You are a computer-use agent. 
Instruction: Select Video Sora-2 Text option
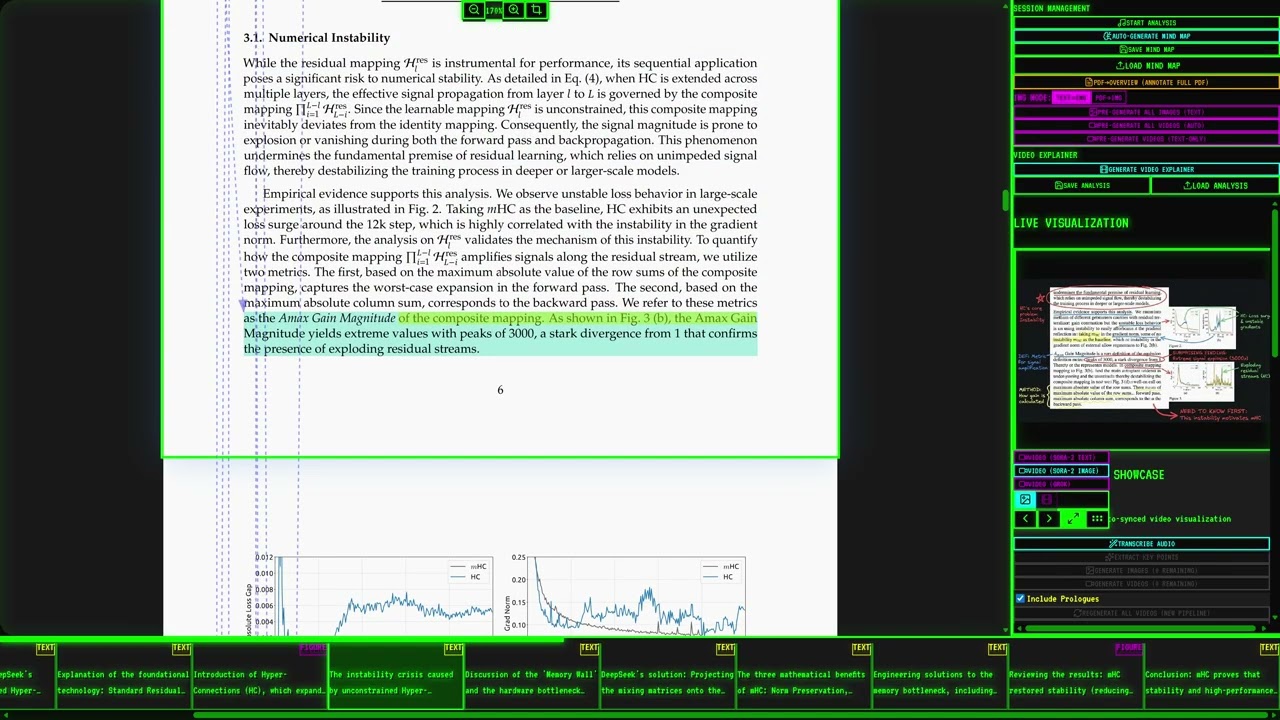1061,457
